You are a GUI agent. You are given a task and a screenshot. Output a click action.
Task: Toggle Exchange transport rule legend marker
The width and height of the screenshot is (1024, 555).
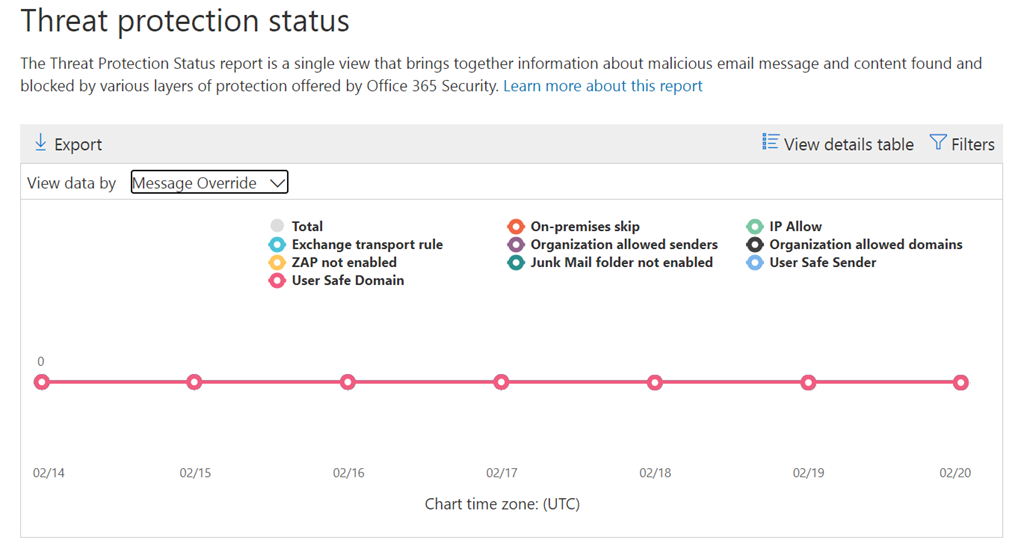[277, 245]
